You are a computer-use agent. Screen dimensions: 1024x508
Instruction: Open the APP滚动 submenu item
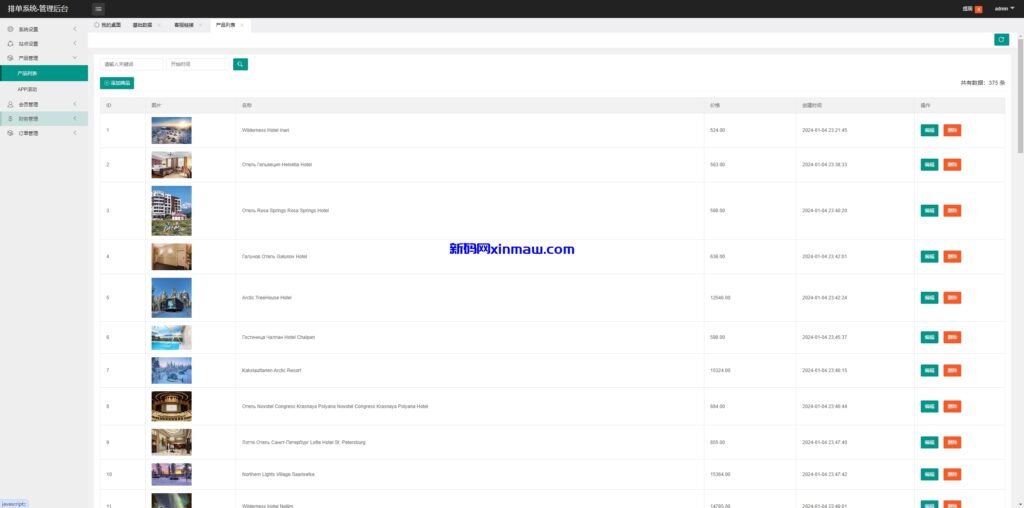coord(27,89)
